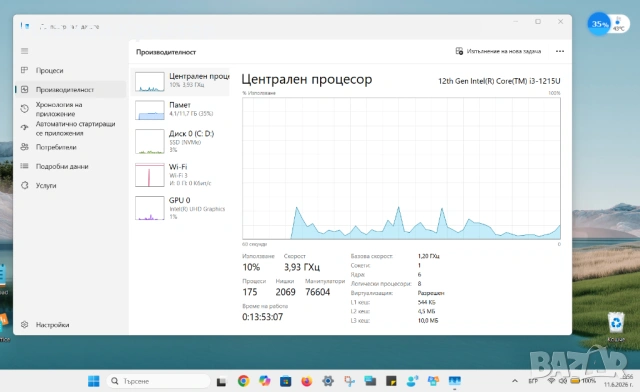Open the Услуги page
This screenshot has width=640, height=392.
click(x=70, y=185)
